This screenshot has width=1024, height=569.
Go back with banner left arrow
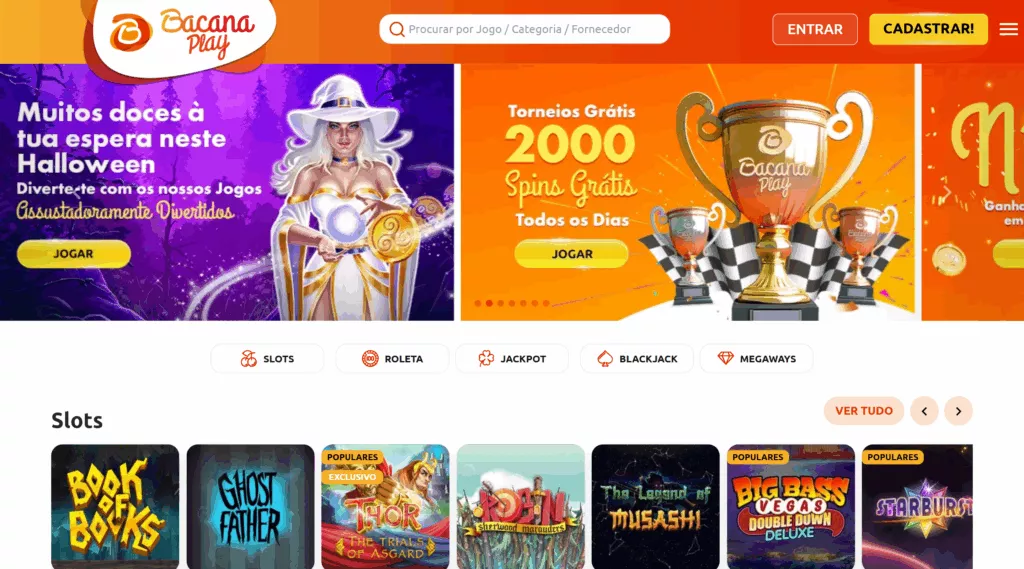(76, 192)
